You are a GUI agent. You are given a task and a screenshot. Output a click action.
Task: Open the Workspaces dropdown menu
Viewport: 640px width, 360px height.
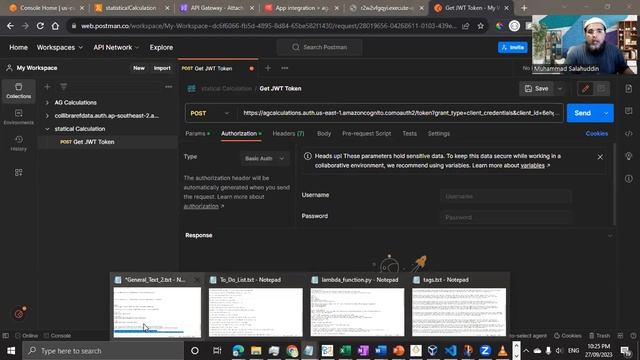(60, 47)
